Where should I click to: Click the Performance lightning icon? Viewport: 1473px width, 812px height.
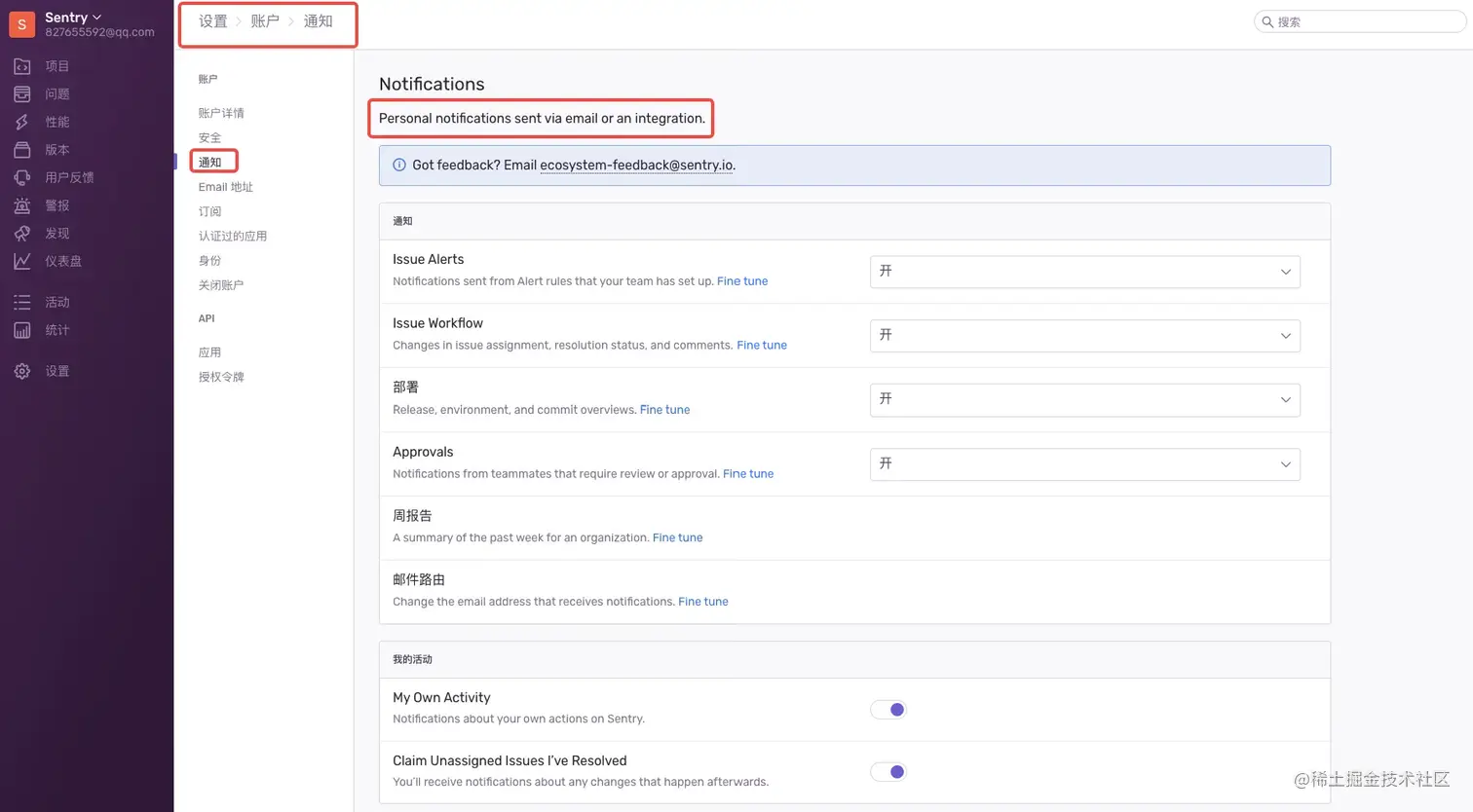point(22,122)
